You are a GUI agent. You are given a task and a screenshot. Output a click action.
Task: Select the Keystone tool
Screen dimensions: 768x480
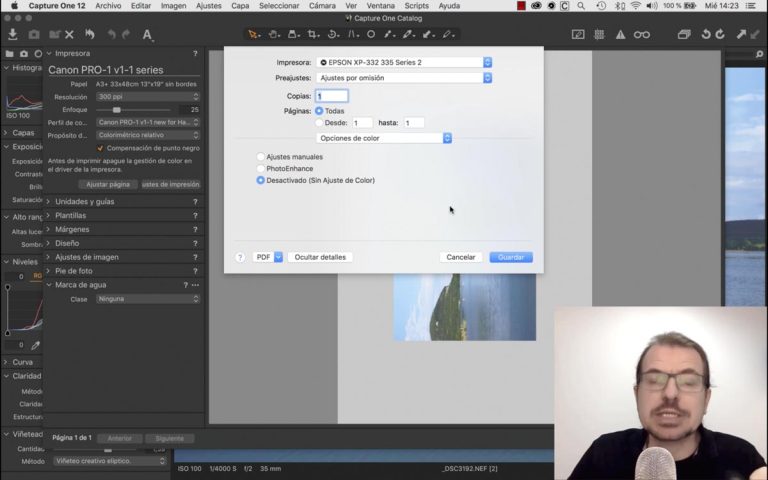(353, 34)
